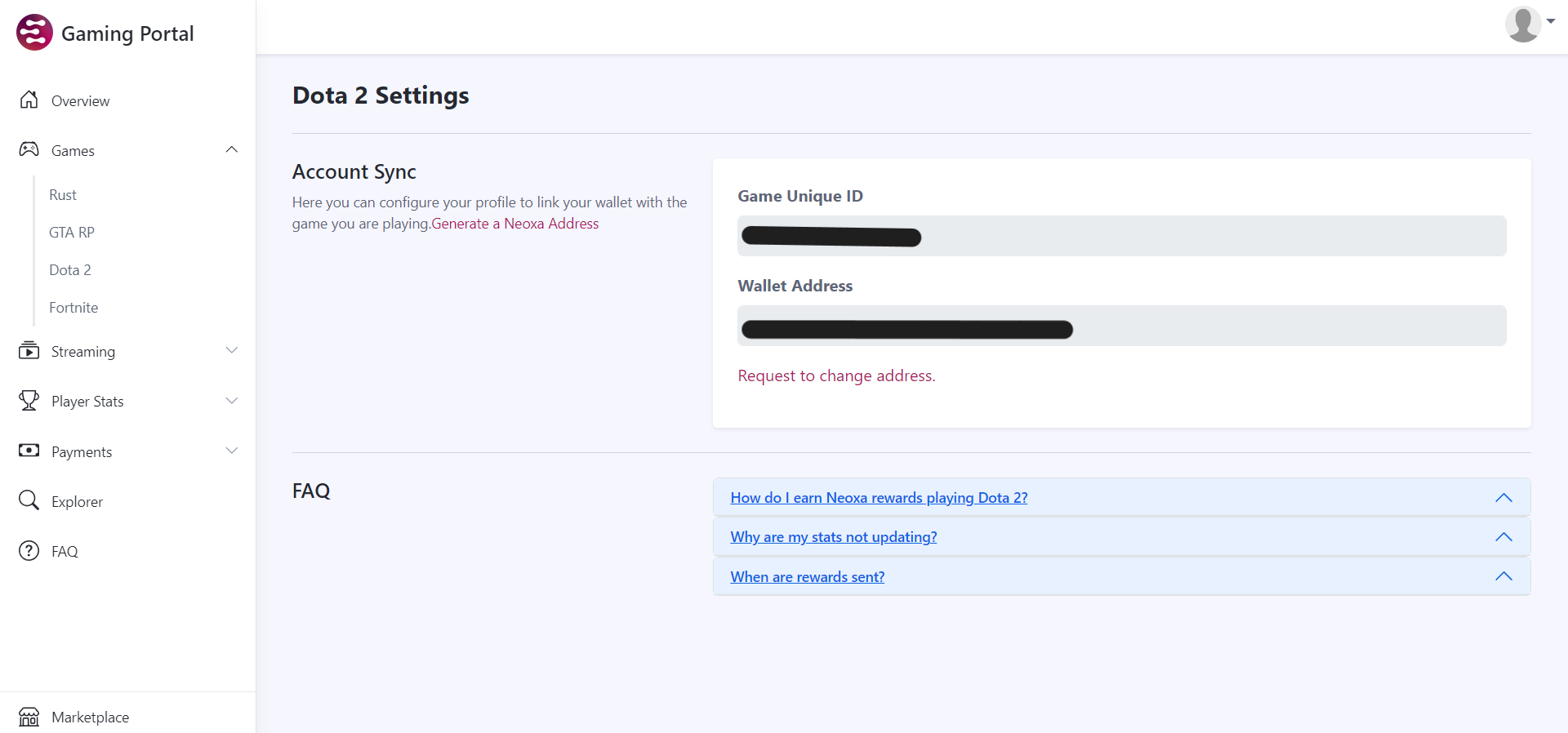Click the Player Stats trophy icon
Viewport: 1568px width, 733px height.
click(29, 400)
